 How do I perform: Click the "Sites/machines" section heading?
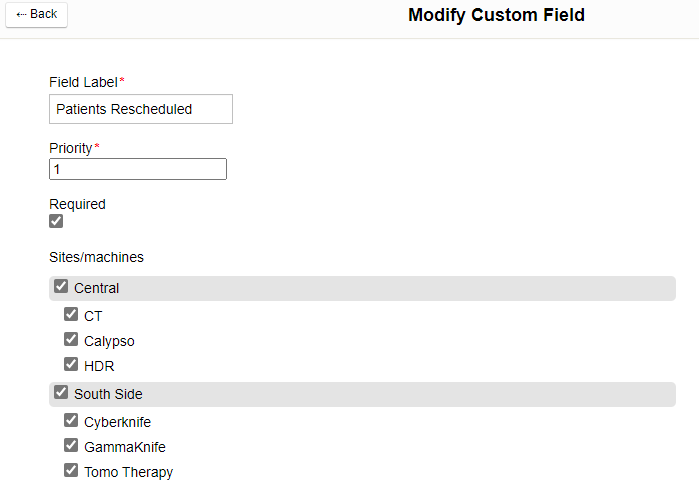[x=96, y=257]
